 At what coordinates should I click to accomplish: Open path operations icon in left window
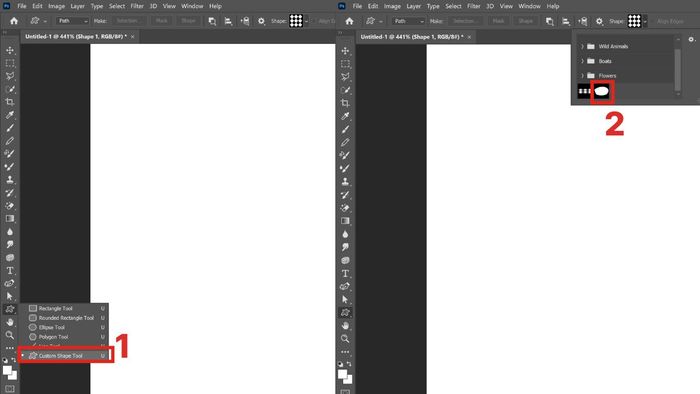(212, 21)
